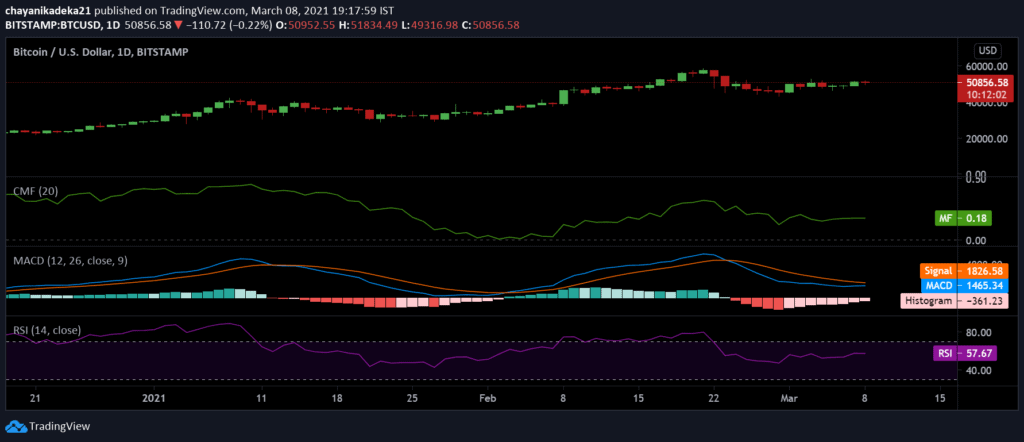
Task: Click the green MF 0.18 value label
Action: point(963,219)
